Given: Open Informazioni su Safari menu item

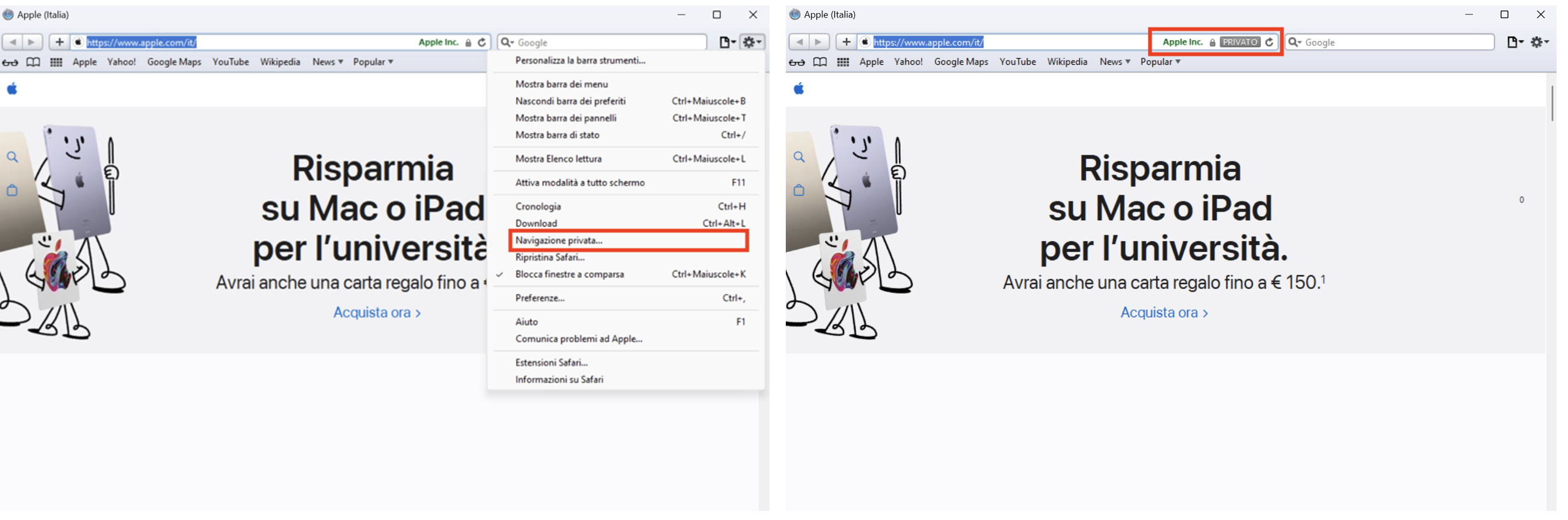Looking at the screenshot, I should (x=626, y=379).
